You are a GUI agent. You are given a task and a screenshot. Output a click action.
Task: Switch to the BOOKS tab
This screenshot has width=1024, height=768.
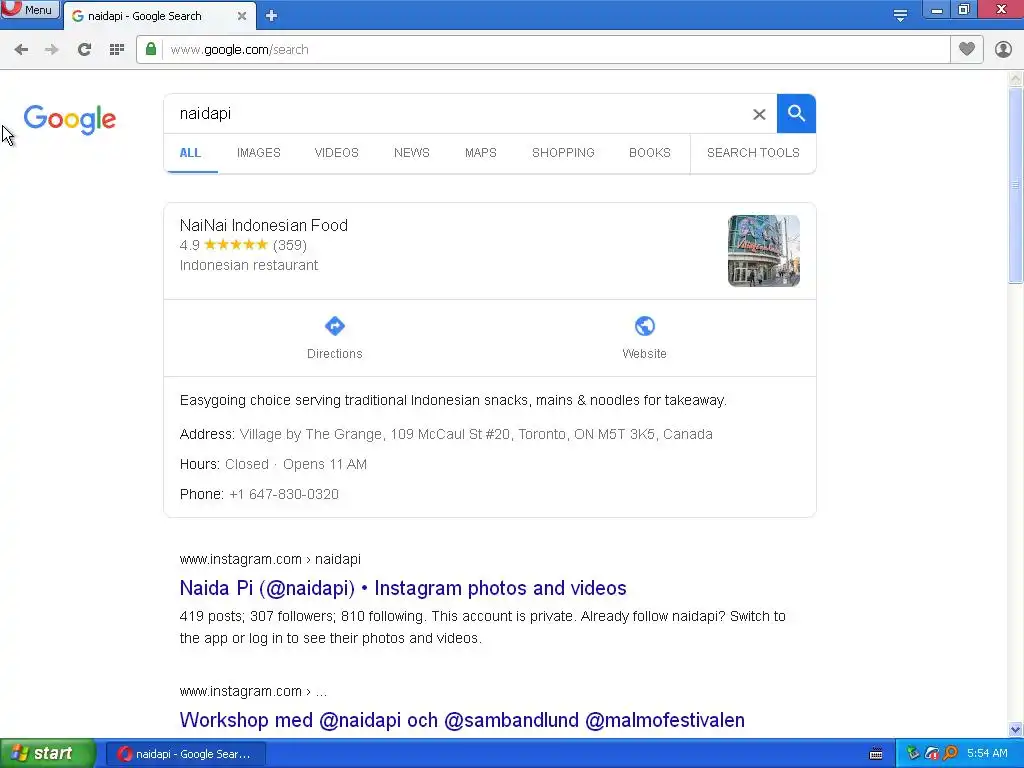pos(650,153)
